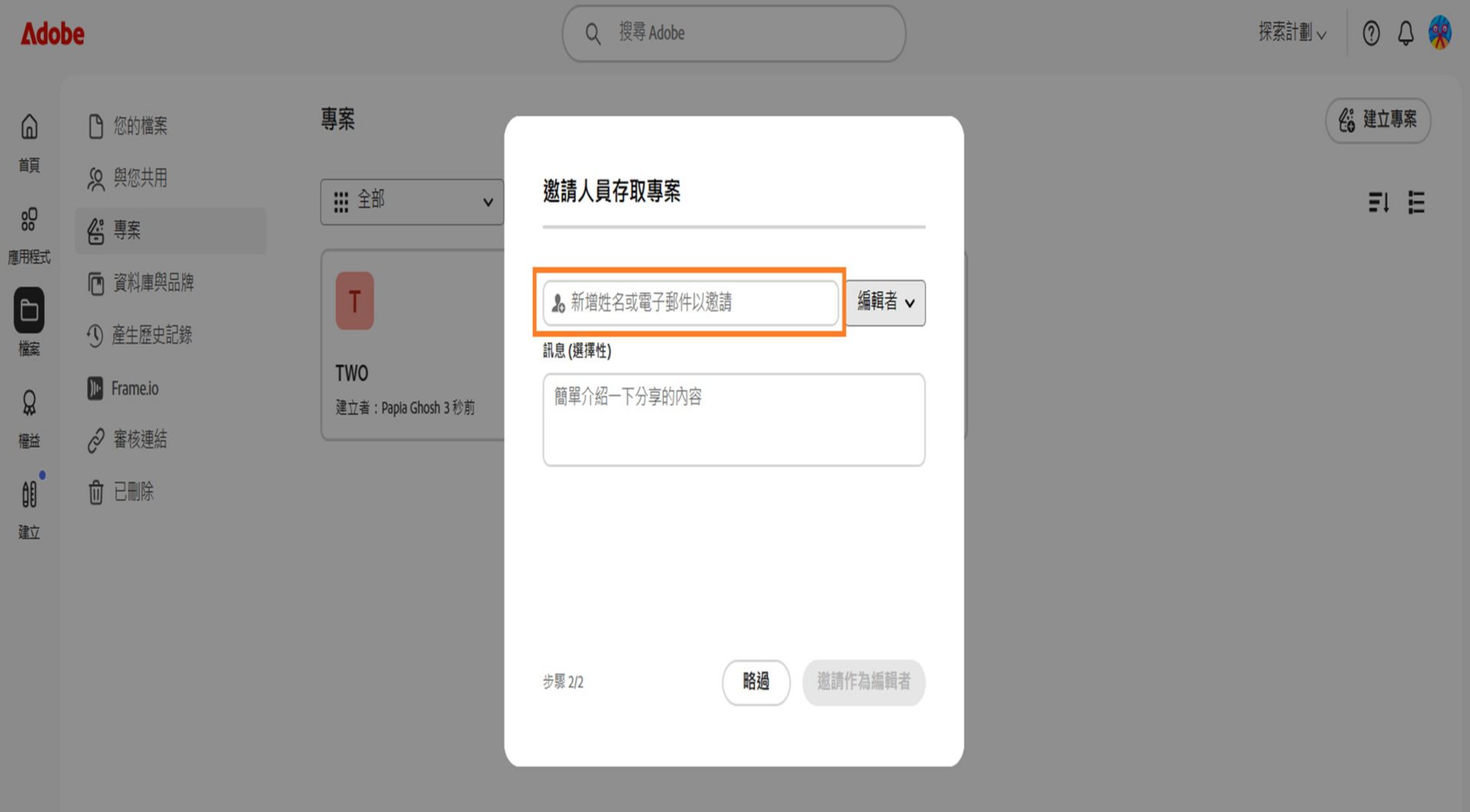Screen dimensions: 1470x812
Task: Focus the 新增姓名或電子郵件以邀請 field
Action: coord(691,302)
